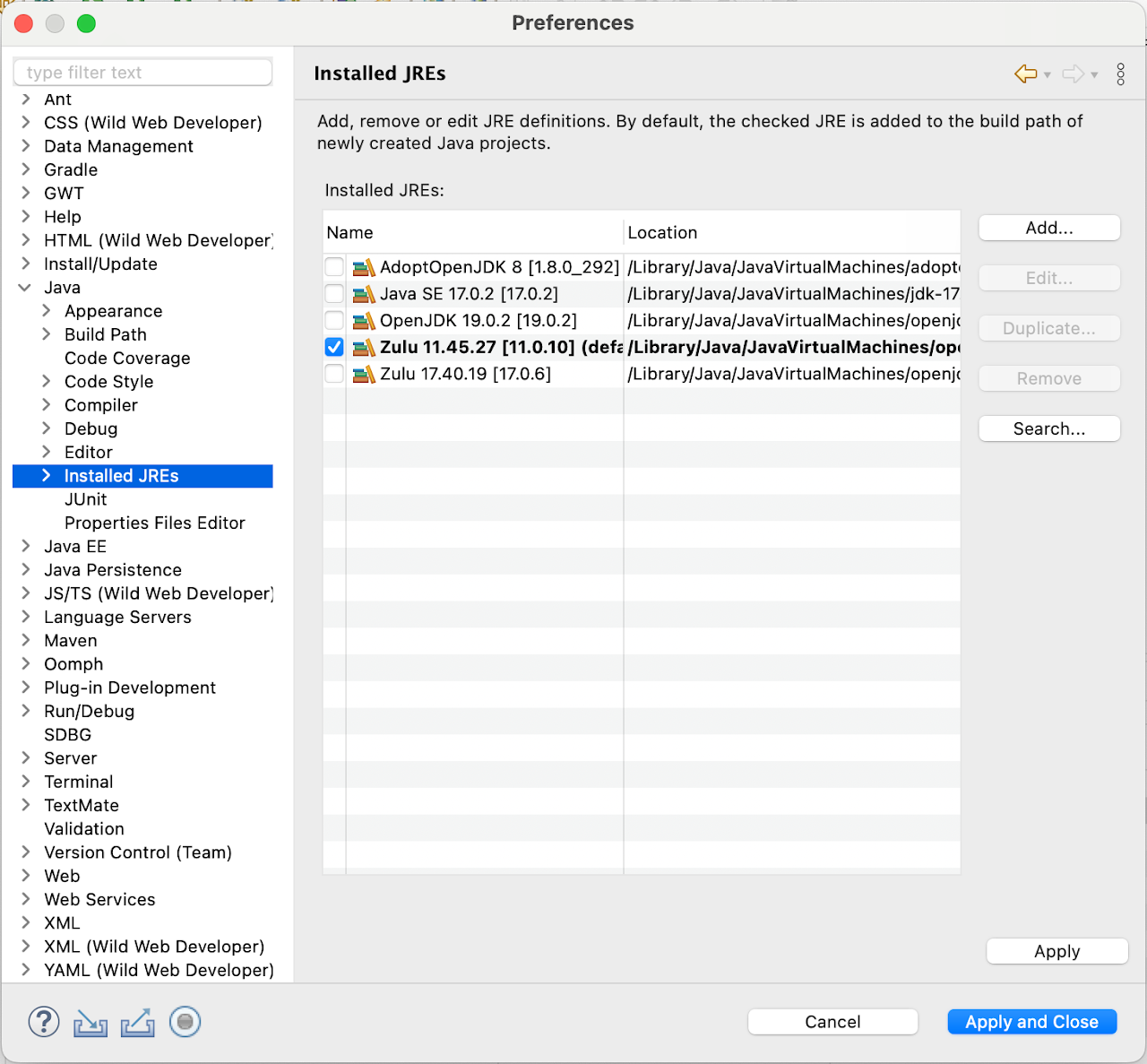Go back with the yellow arrow
The image size is (1147, 1064).
pos(1026,74)
